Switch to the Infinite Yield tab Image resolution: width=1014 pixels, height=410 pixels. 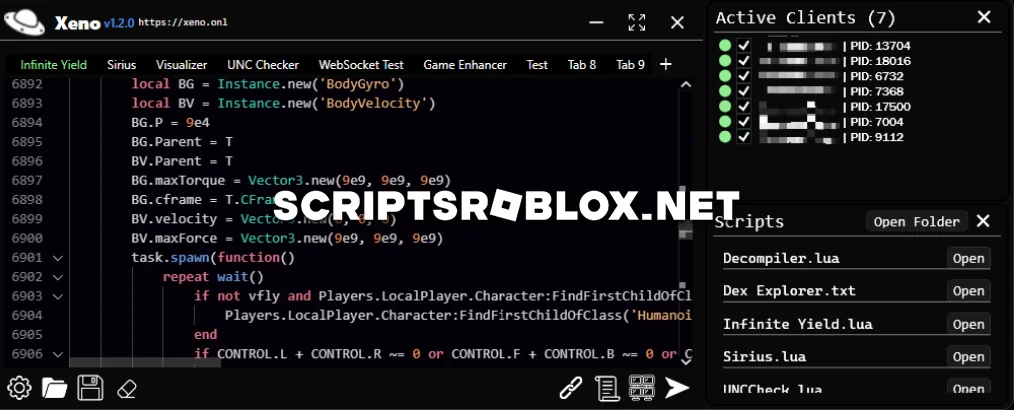[53, 65]
